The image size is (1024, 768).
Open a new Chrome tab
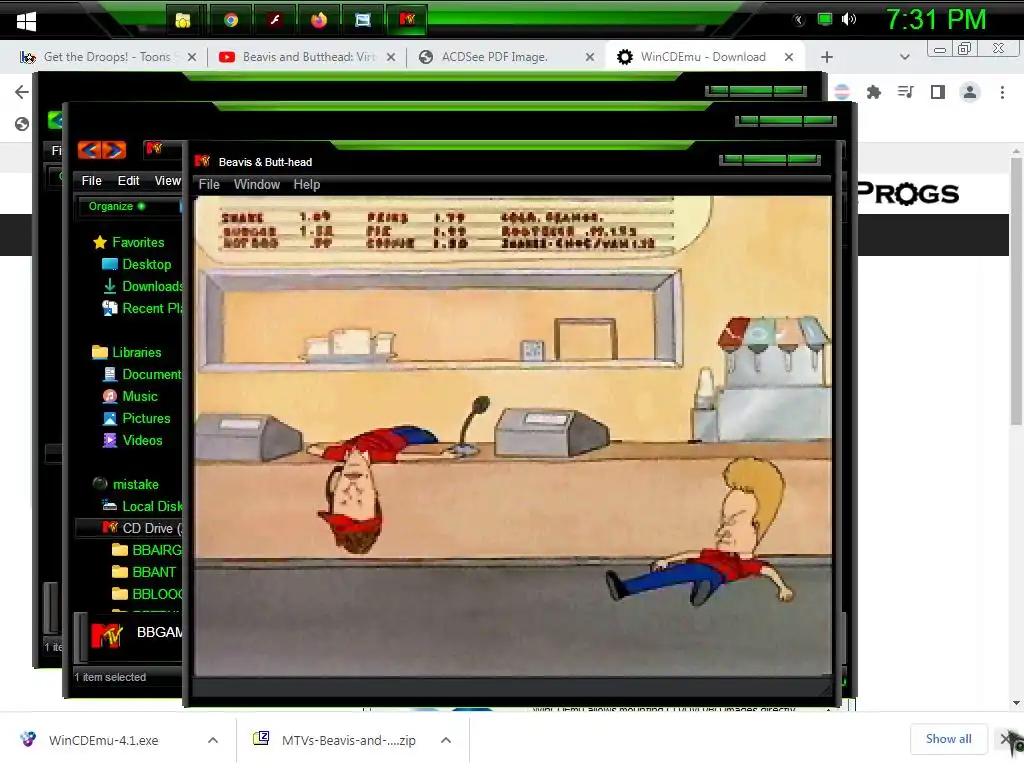click(x=827, y=57)
